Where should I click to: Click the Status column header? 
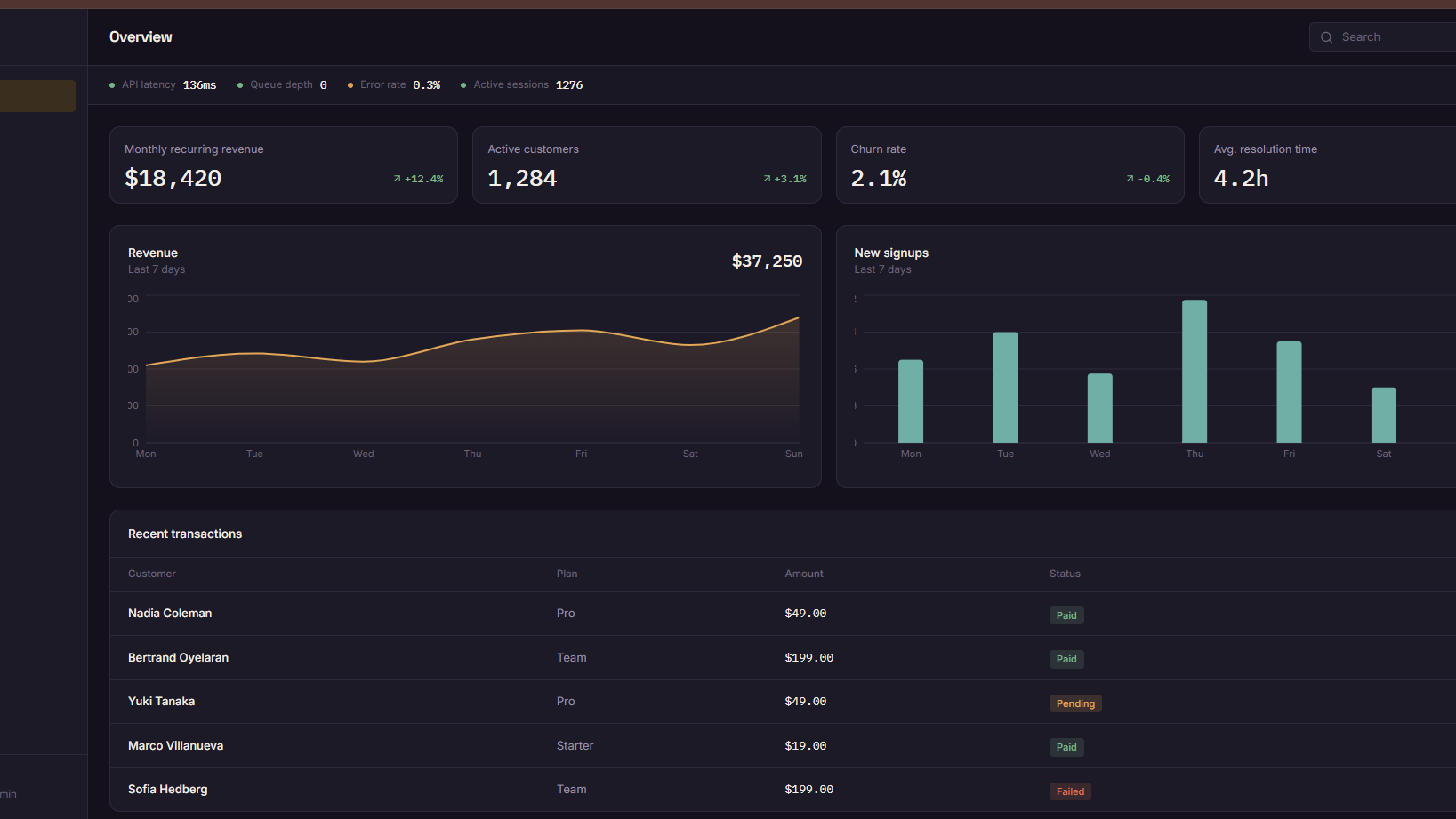tap(1065, 574)
